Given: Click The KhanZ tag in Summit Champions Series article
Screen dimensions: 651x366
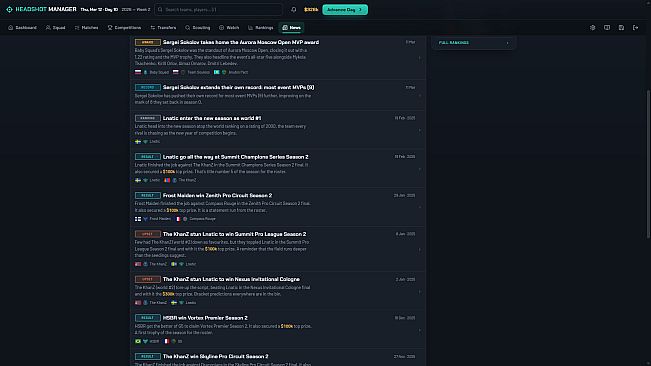Looking at the screenshot, I should 187,180.
